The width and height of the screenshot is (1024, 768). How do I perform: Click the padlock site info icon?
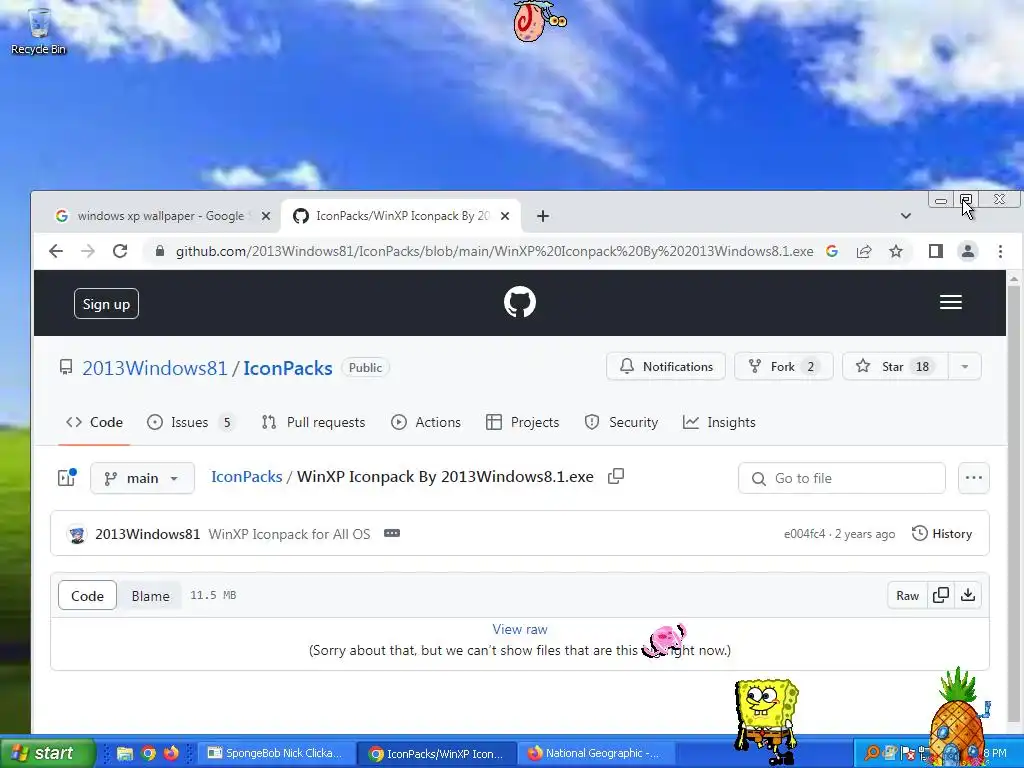tap(159, 251)
